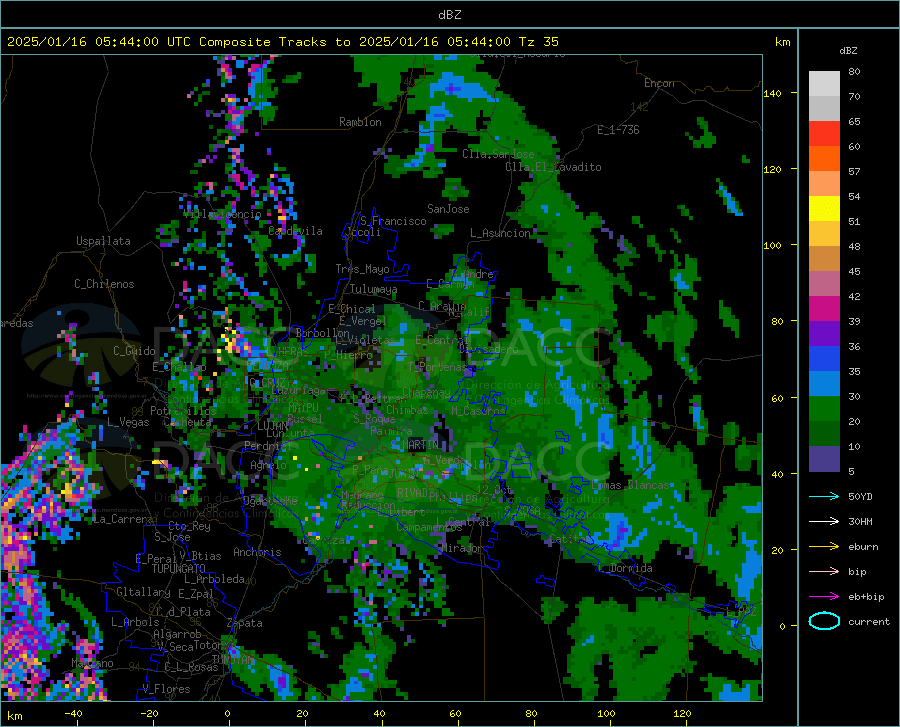The height and width of the screenshot is (727, 900).
Task: Select the red 60–65 dBZ swatch
Action: click(x=824, y=134)
